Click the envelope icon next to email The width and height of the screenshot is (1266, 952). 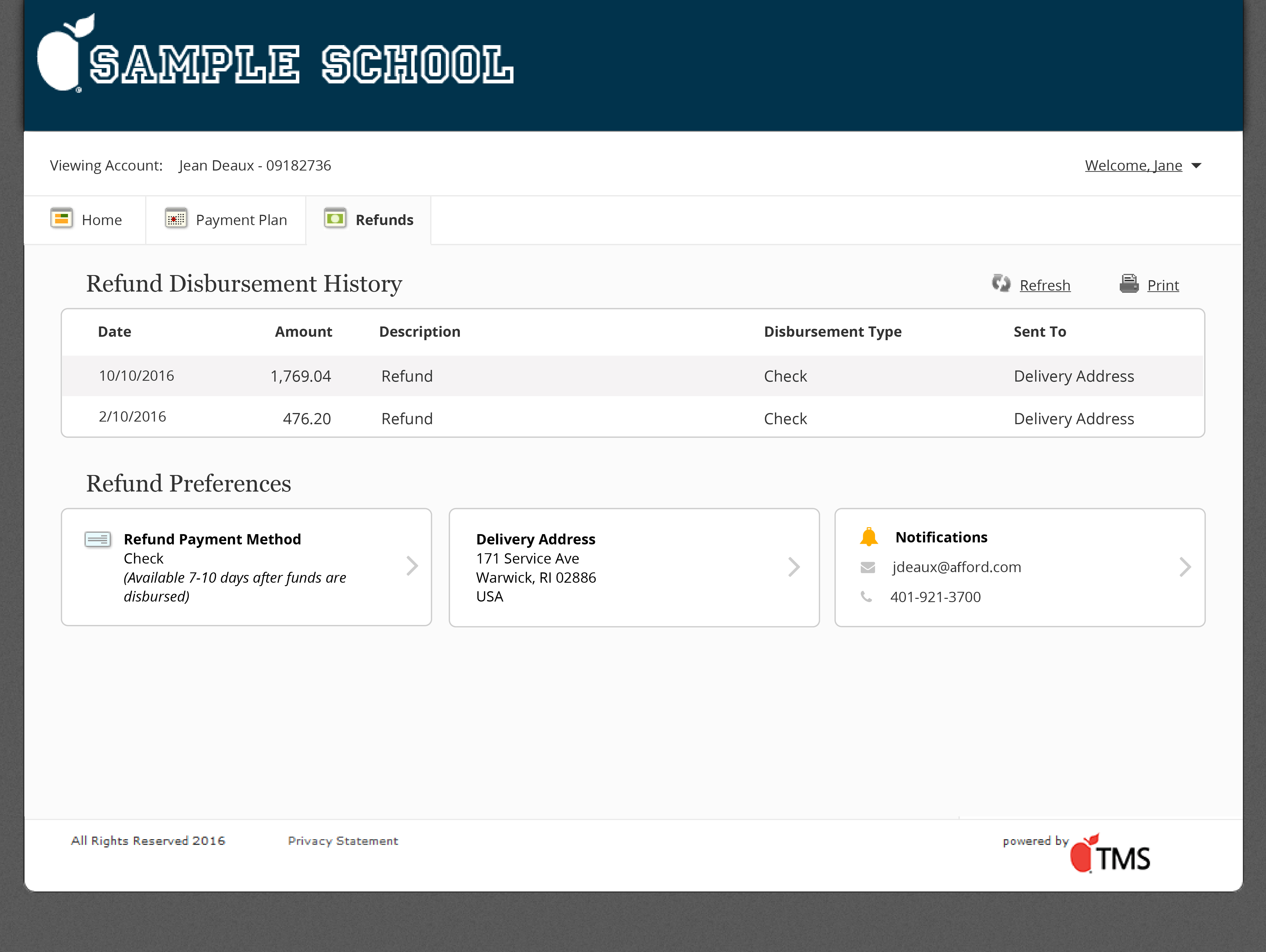pyautogui.click(x=868, y=567)
